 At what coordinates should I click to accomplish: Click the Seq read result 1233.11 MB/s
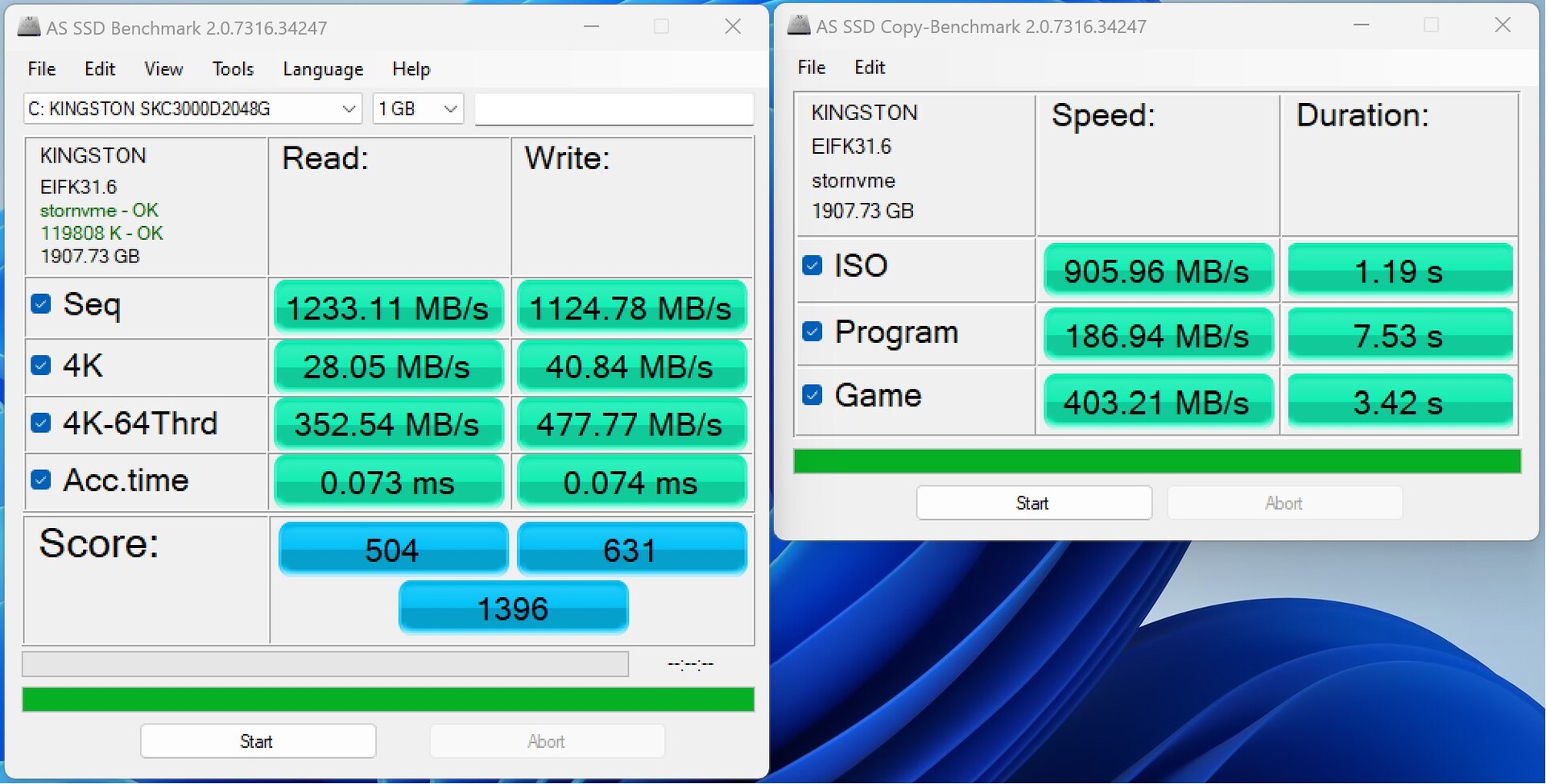tap(389, 307)
